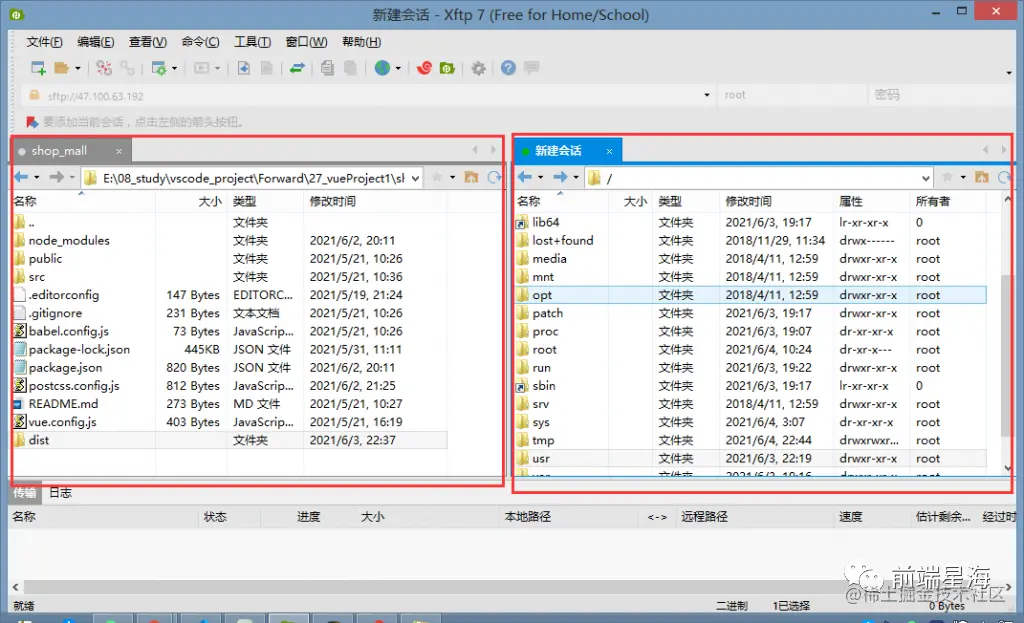The width and height of the screenshot is (1024, 623).
Task: Select the dist folder in local pane
Action: [x=229, y=440]
